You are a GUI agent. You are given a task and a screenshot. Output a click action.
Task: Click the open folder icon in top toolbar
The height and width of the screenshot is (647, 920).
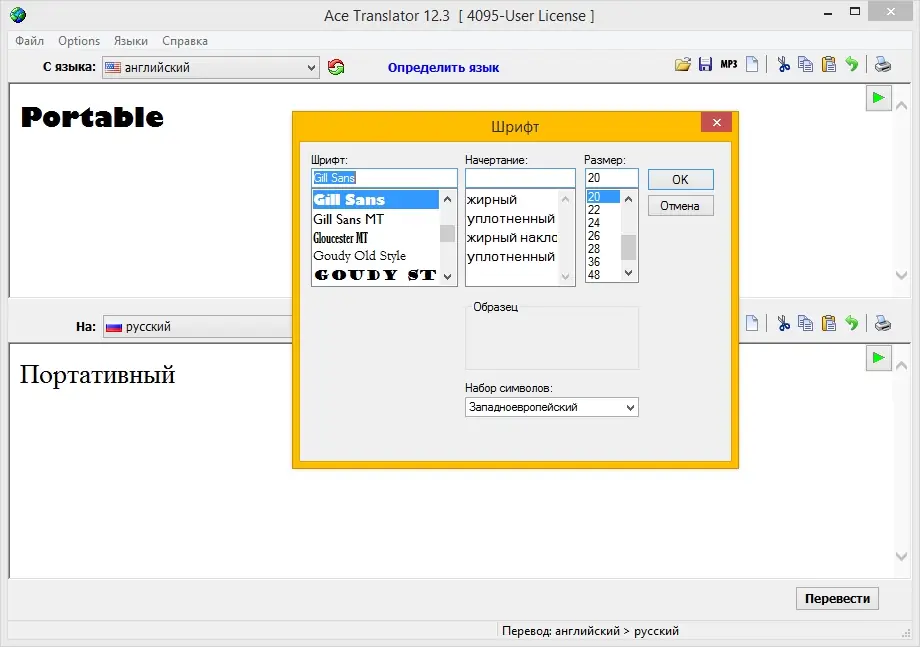point(683,65)
